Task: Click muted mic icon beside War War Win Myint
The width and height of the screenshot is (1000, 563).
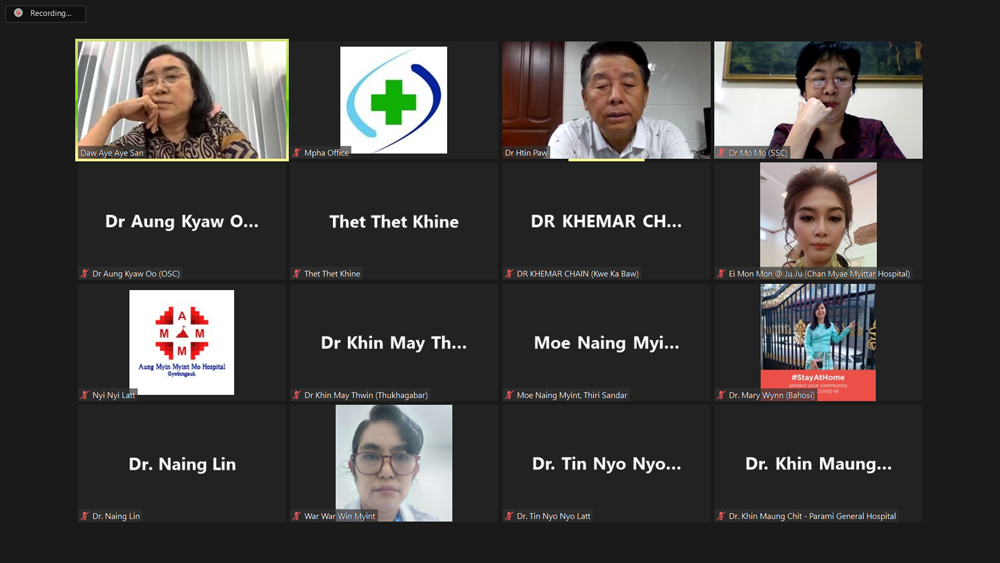Action: (x=297, y=516)
